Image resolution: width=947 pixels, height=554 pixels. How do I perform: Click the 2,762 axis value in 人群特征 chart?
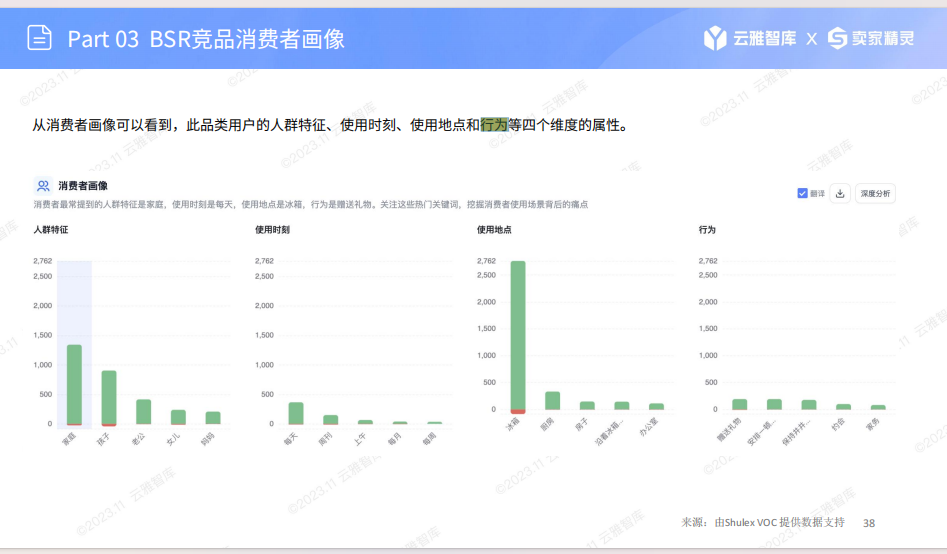coord(42,261)
